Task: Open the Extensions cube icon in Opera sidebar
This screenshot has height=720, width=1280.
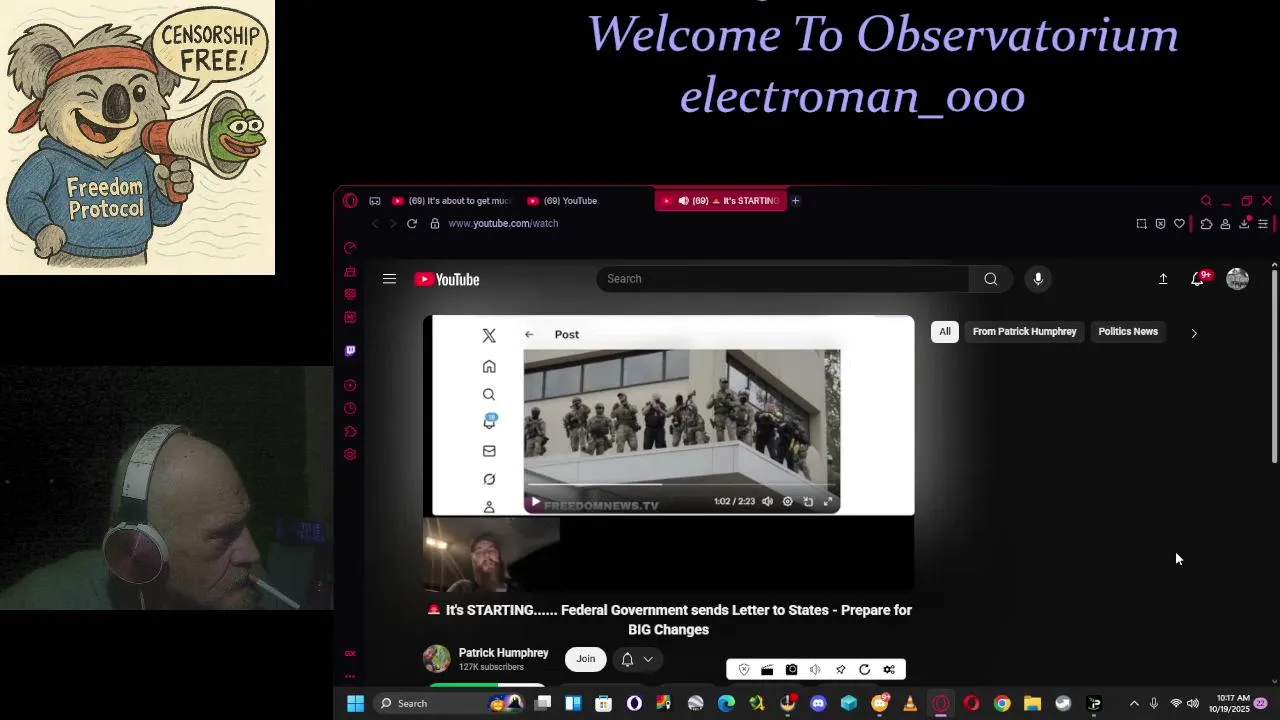Action: pos(350,432)
